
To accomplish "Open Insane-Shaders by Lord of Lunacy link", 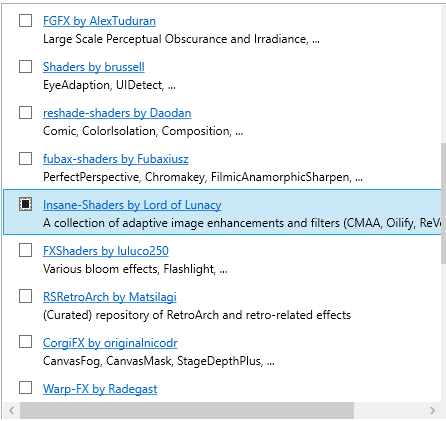I will coord(132,205).
